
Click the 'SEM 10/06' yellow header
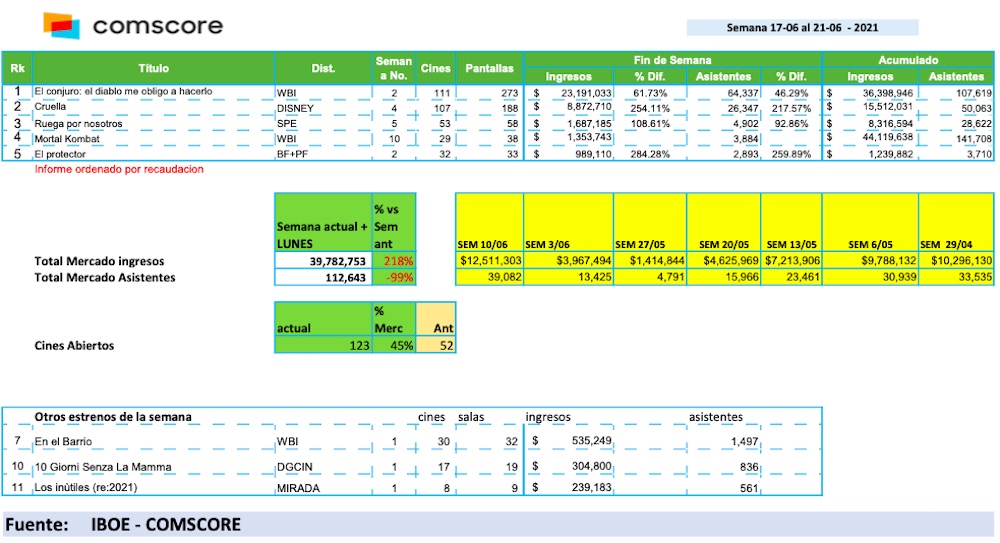coord(489,223)
